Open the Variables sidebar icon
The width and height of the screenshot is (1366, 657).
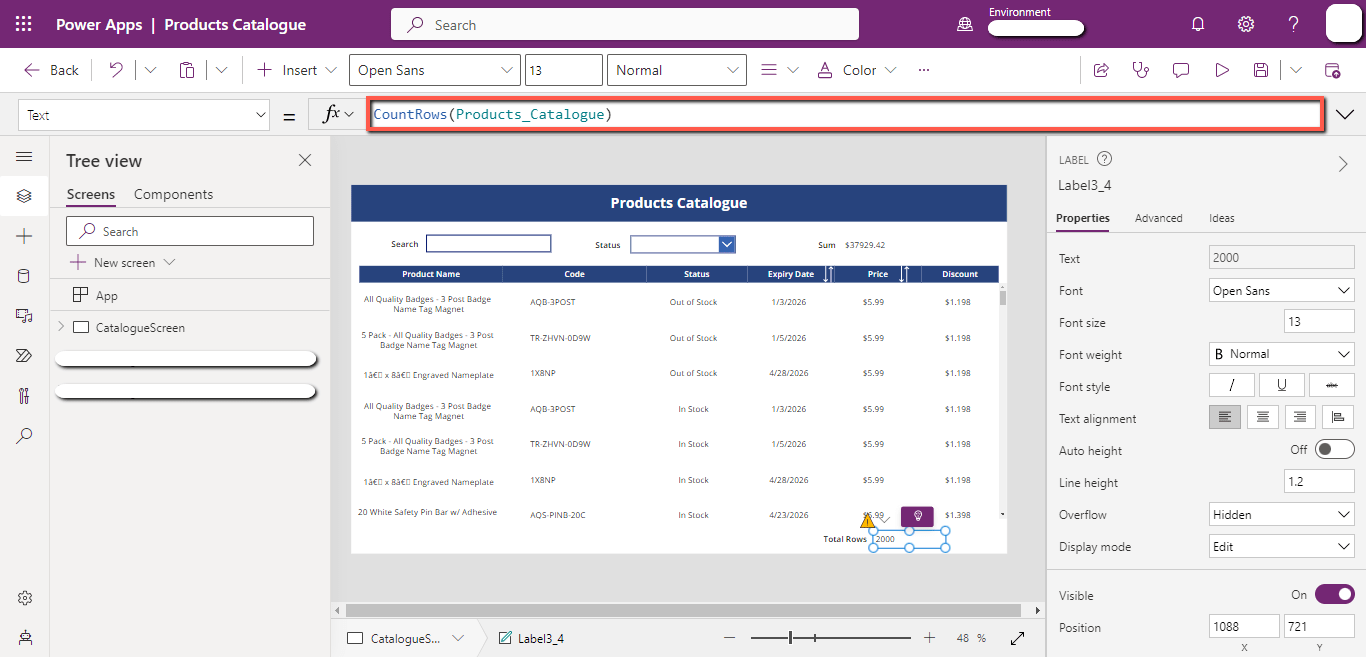[x=24, y=396]
